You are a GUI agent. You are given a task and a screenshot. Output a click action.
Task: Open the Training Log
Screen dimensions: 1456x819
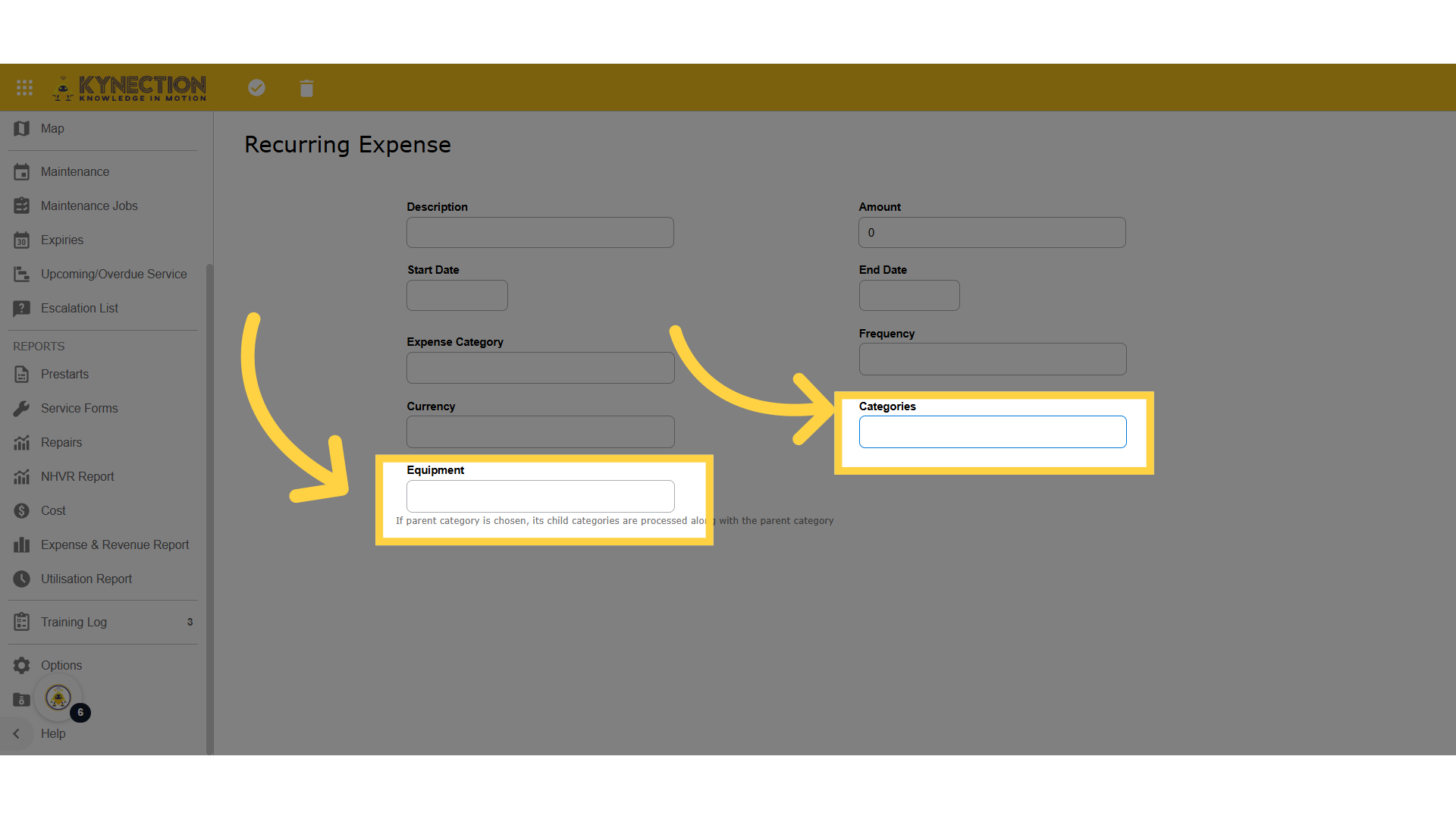tap(74, 623)
